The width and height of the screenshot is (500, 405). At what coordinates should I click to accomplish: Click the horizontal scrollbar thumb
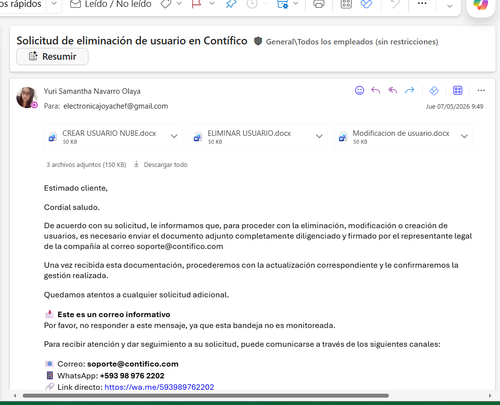coord(206,396)
